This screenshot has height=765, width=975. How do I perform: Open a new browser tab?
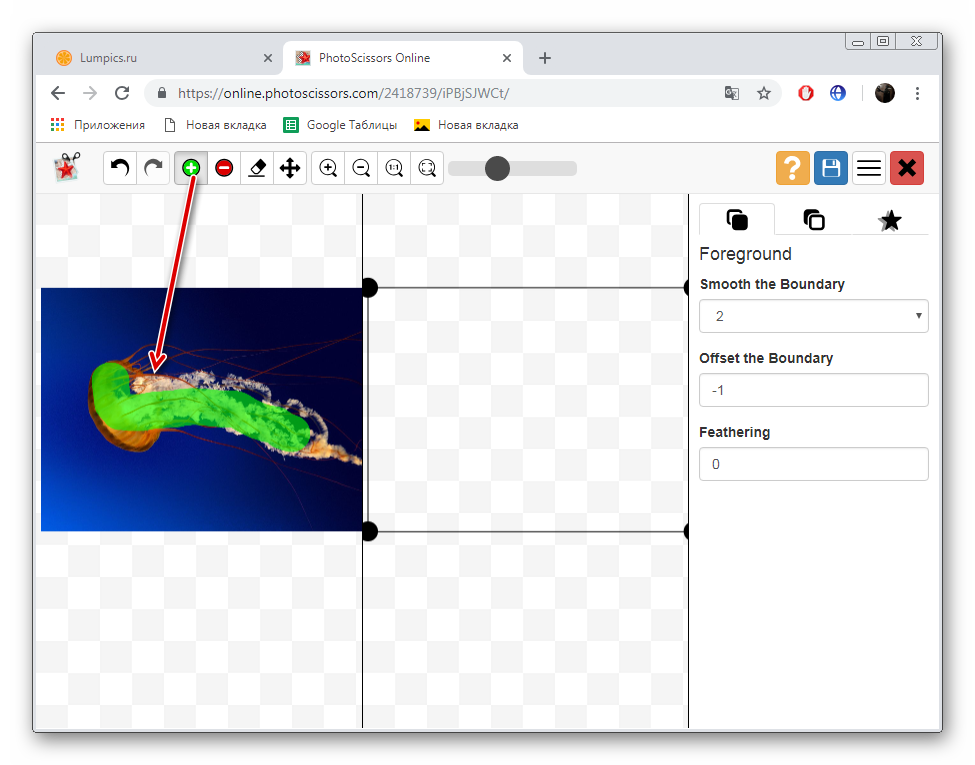point(545,58)
